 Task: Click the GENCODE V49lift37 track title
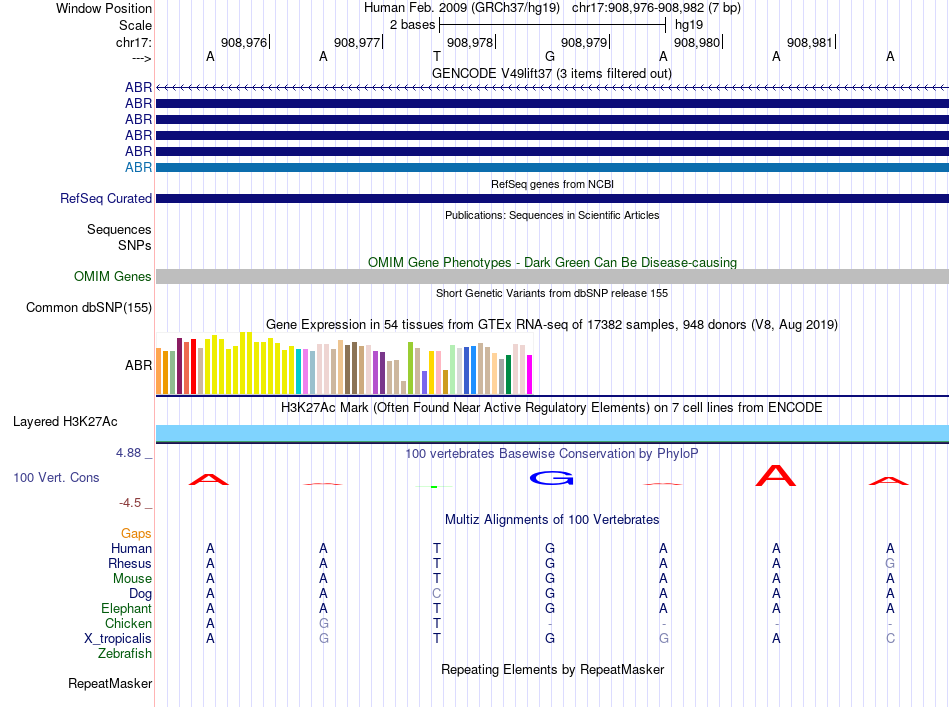(551, 74)
